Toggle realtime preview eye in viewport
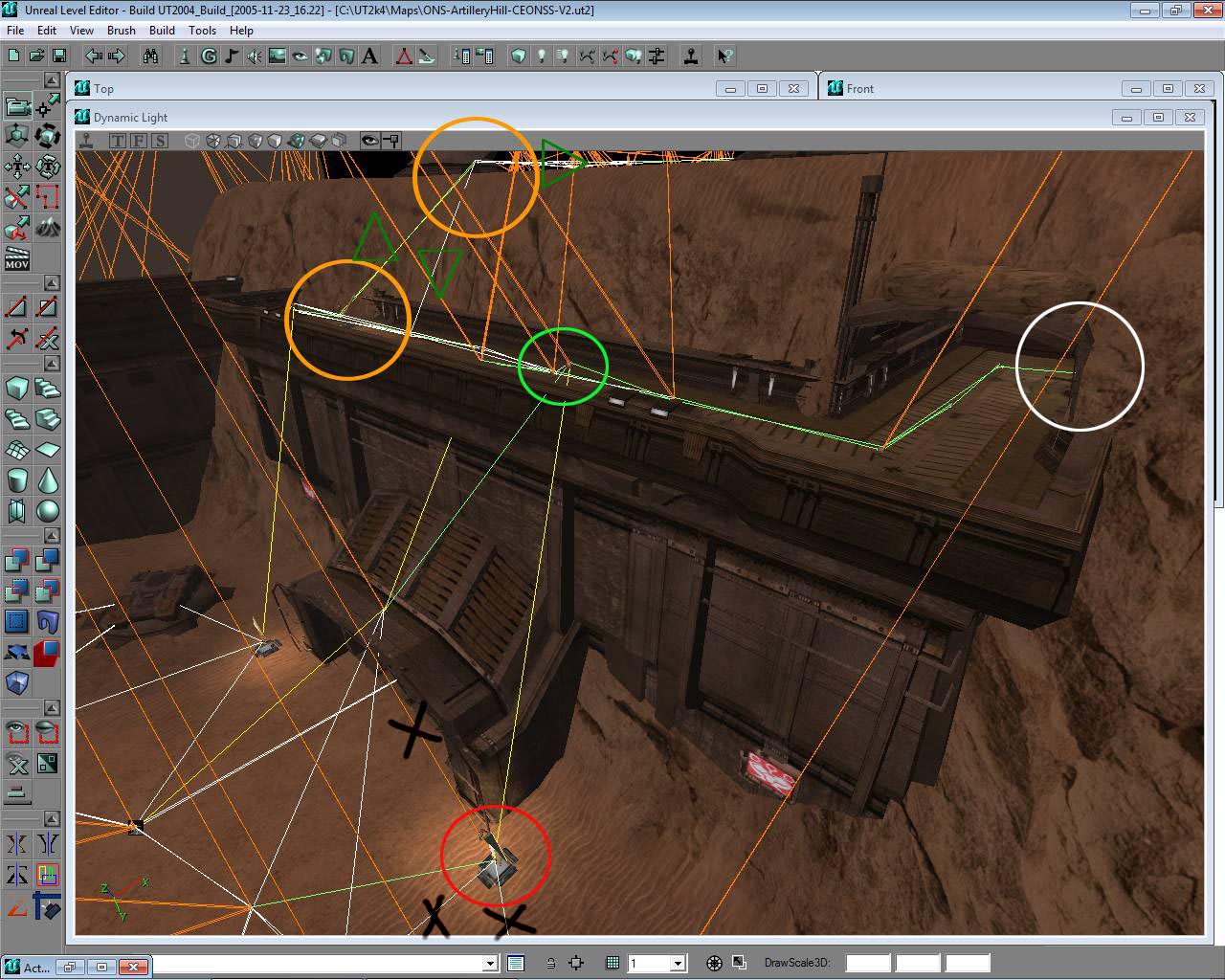Screen dimensions: 1225x980 coord(369,141)
